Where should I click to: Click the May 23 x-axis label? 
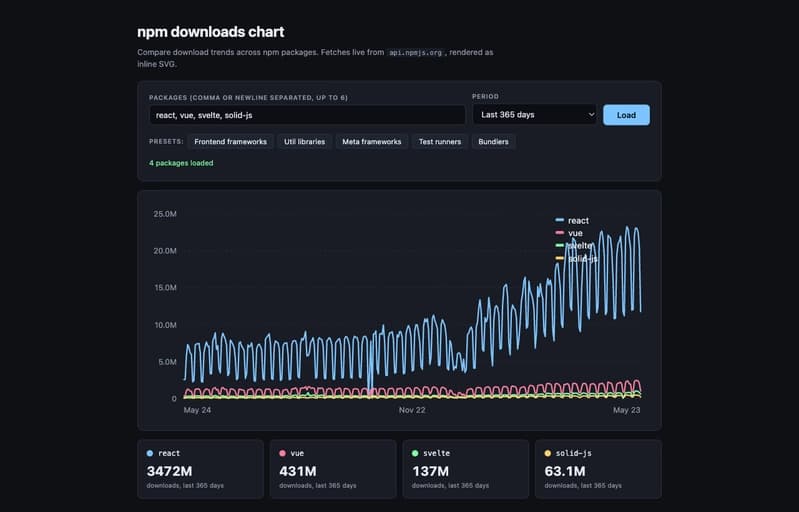pos(627,410)
